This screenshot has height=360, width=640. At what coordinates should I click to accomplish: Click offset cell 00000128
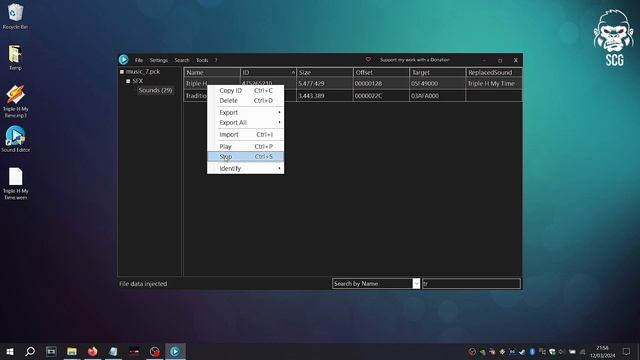tap(381, 83)
